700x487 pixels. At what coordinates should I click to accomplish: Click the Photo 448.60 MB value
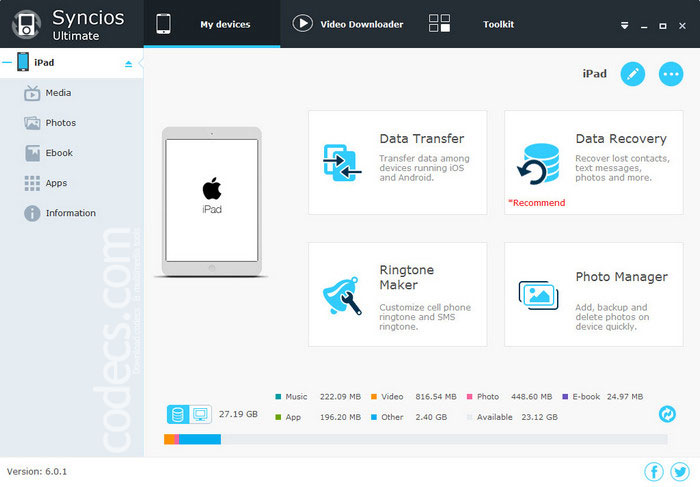(x=531, y=396)
